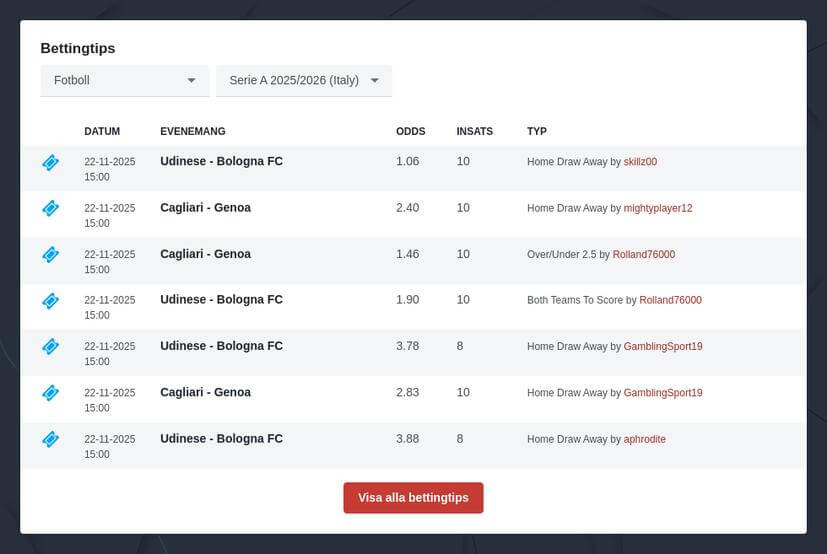Image resolution: width=827 pixels, height=554 pixels.
Task: Open Rolland76000 link on Both Teams To Score tip
Action: pos(670,300)
